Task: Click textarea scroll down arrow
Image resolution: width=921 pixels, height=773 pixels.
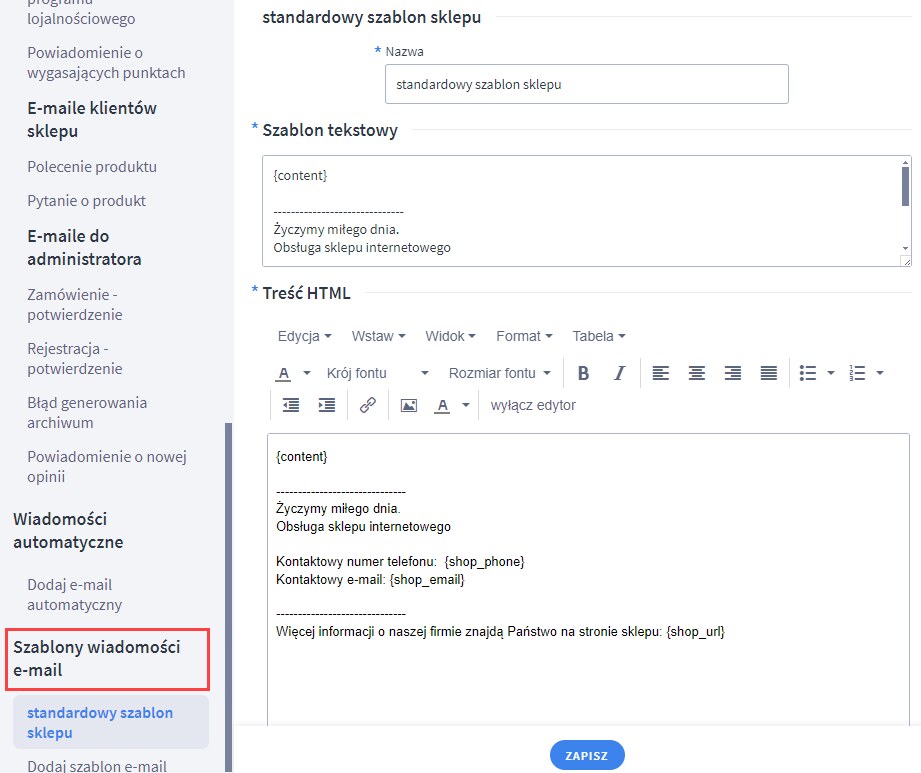Action: coord(905,248)
